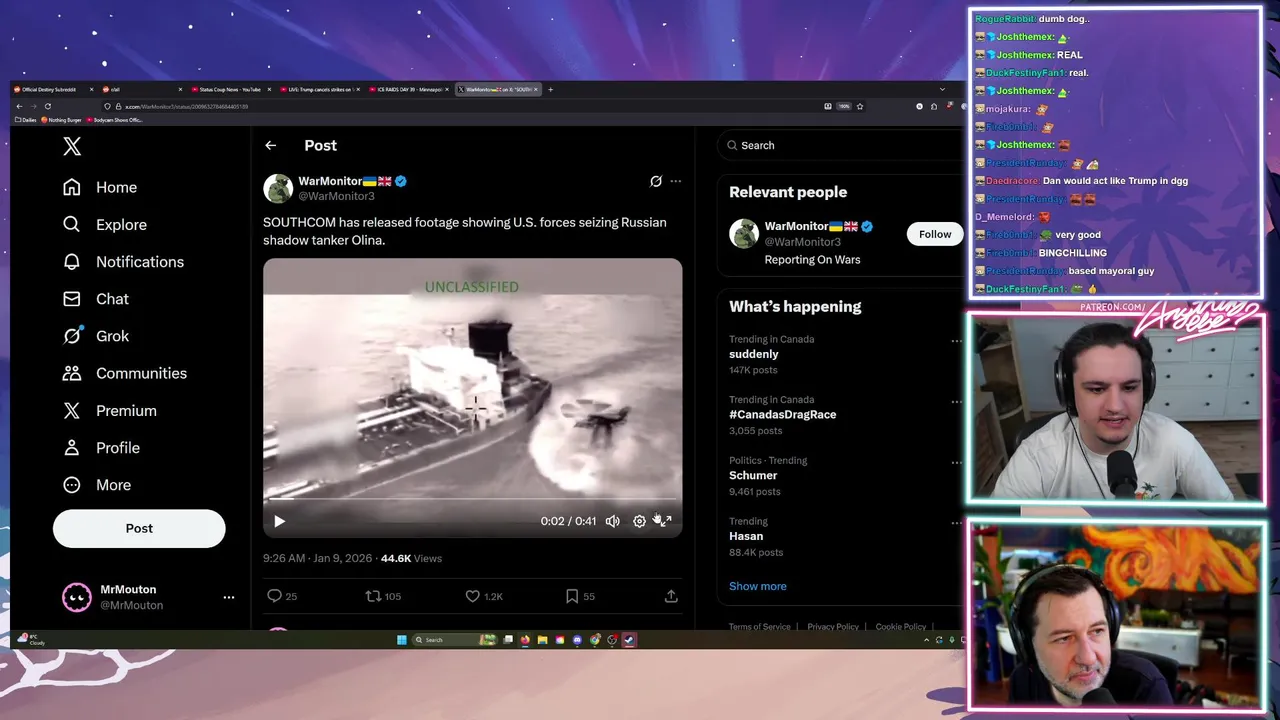Open options for Schumer trend

tap(956, 463)
